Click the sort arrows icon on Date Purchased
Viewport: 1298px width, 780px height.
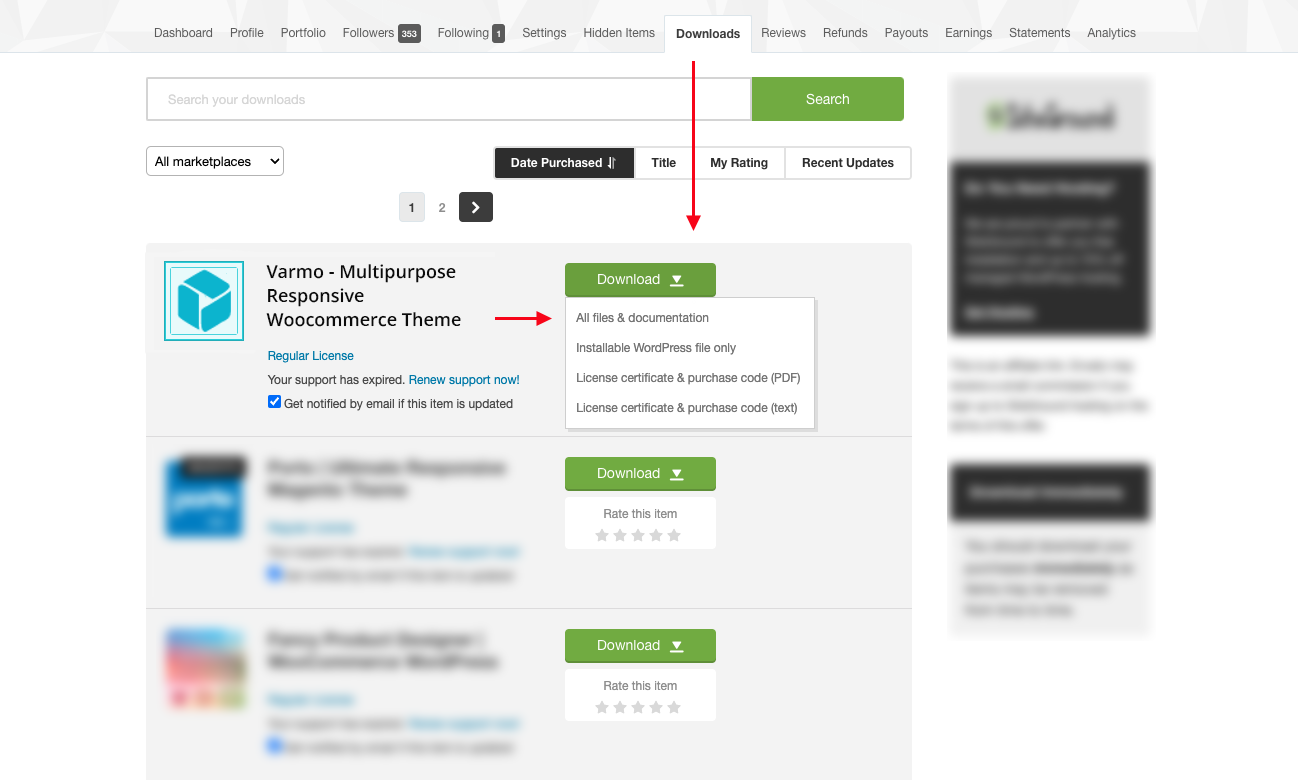pos(612,163)
